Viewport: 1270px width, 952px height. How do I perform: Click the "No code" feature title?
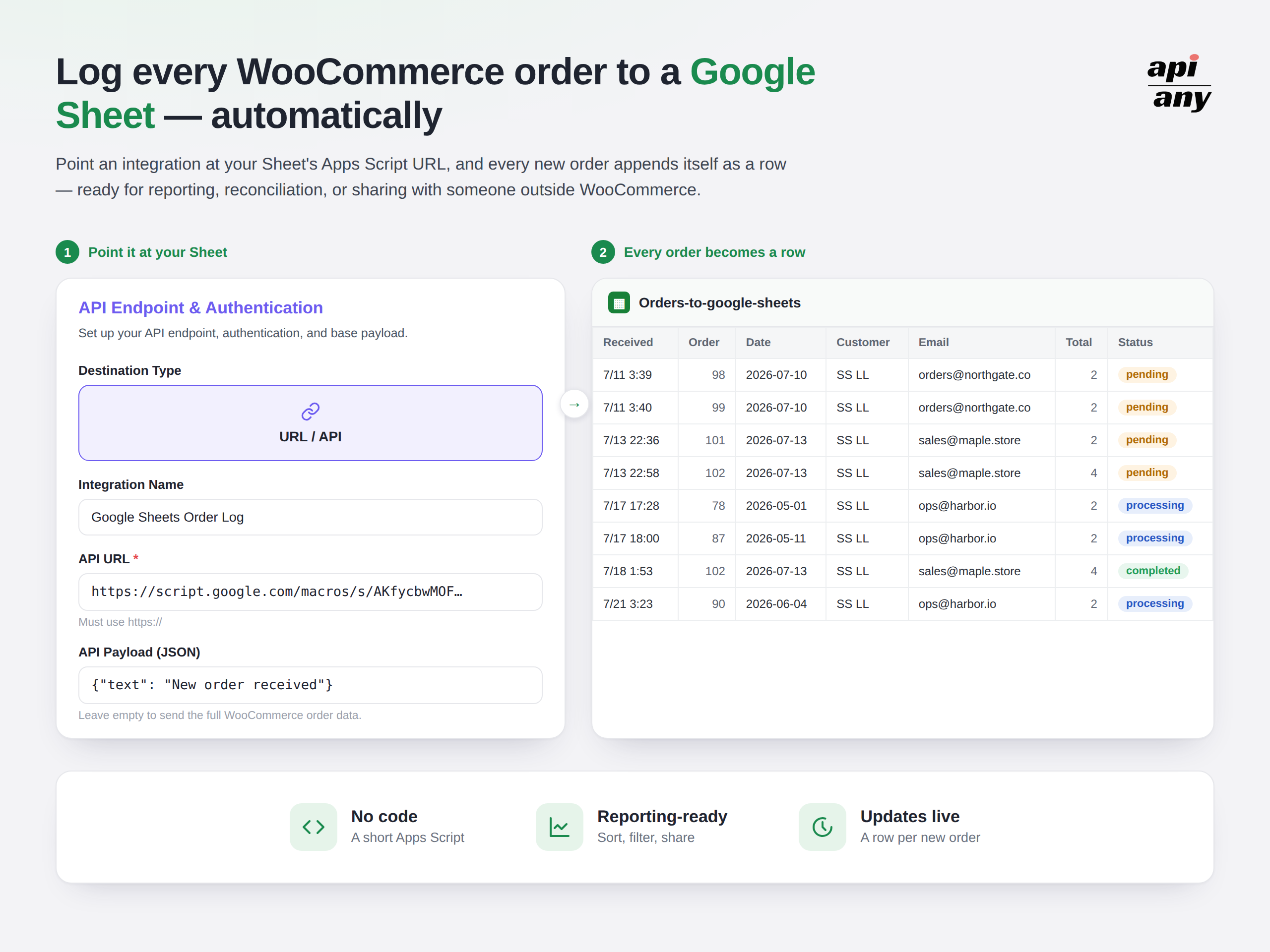(x=384, y=817)
